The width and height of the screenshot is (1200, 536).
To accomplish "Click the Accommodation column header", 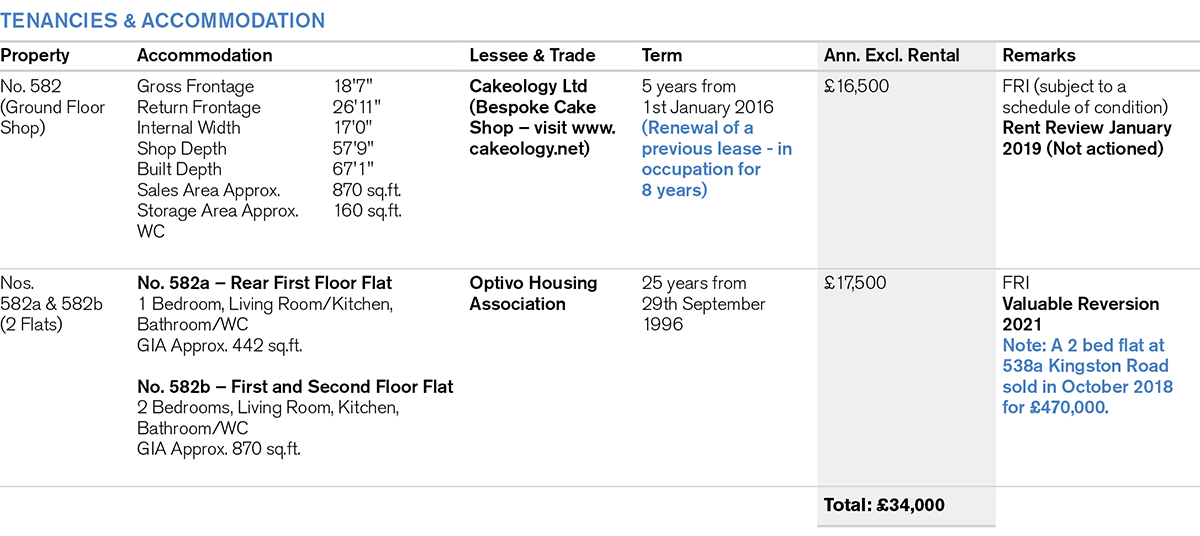I will click(x=204, y=56).
